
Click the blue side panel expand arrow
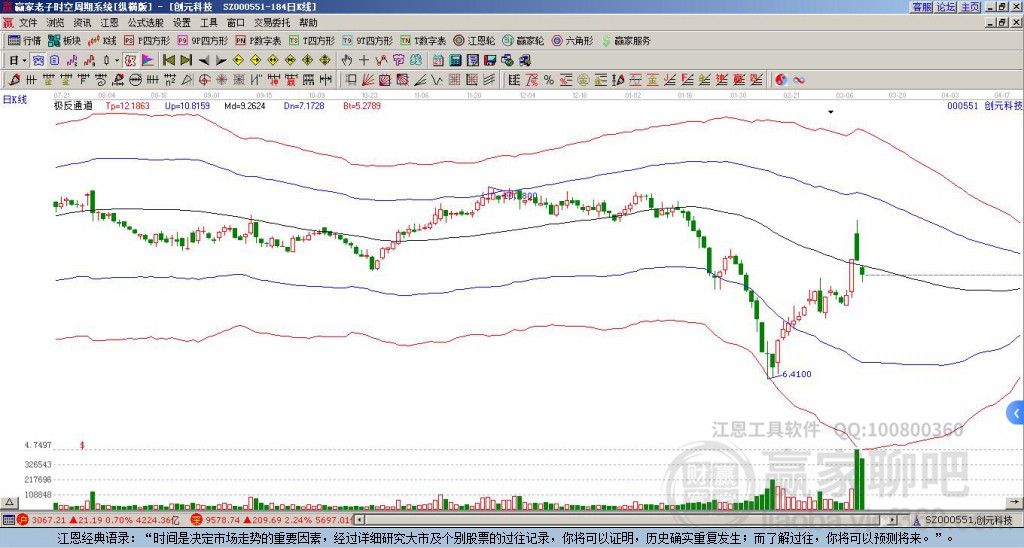[x=1017, y=413]
